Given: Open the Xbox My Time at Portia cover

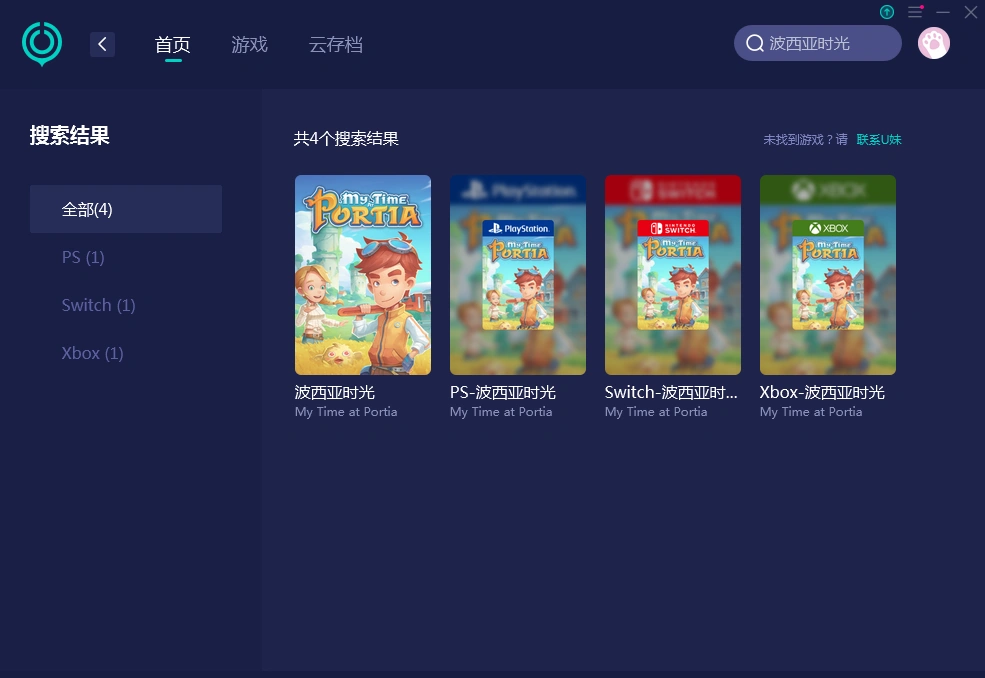Looking at the screenshot, I should point(828,275).
